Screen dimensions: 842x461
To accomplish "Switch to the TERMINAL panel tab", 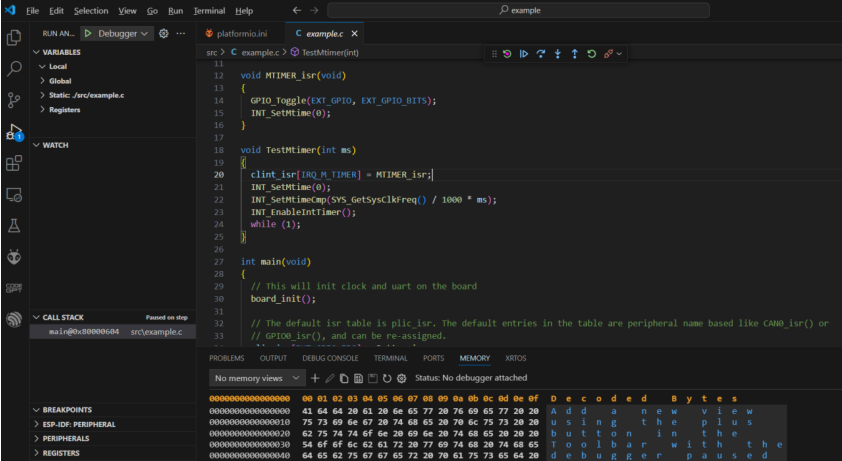I will [390, 358].
